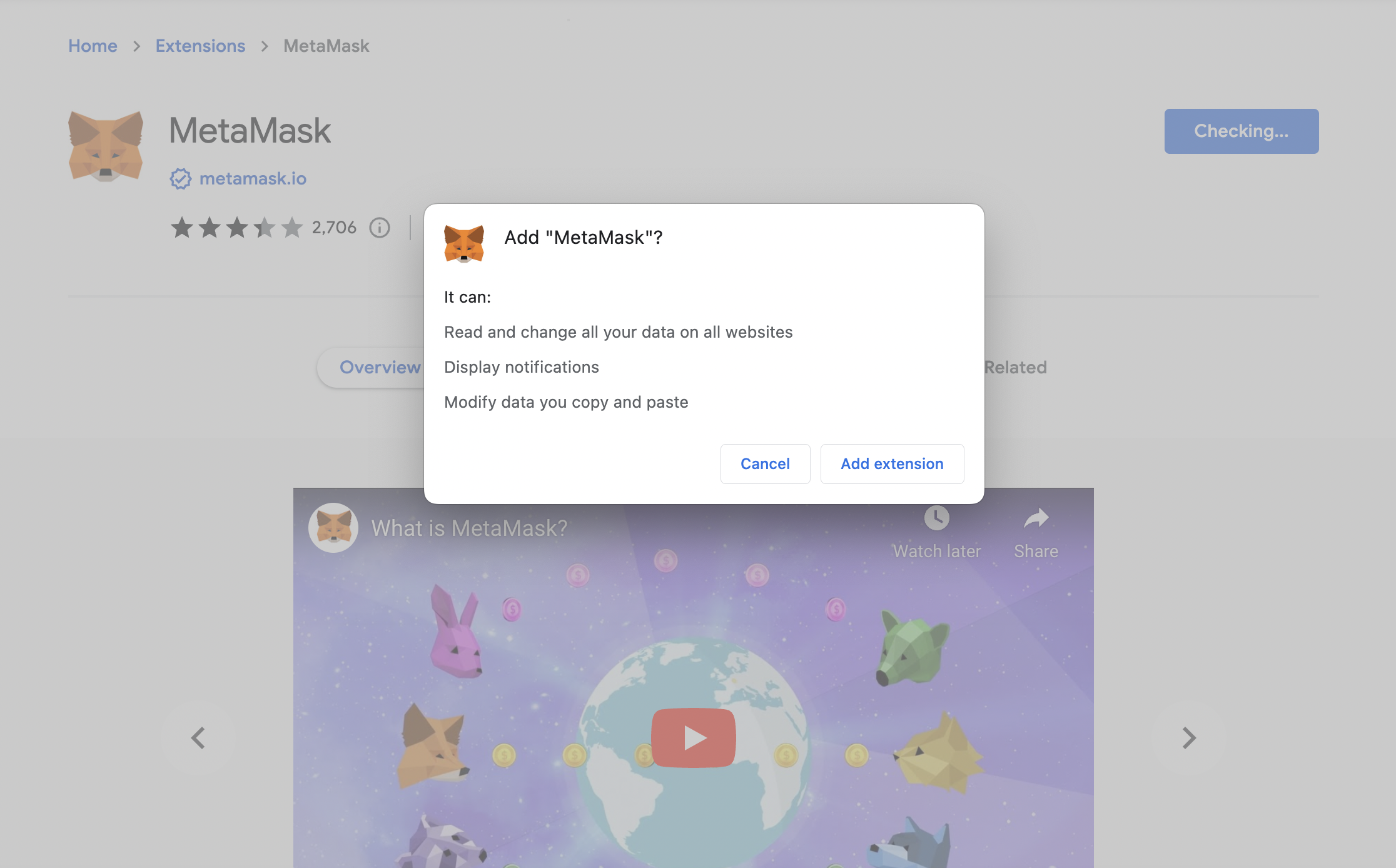
Task: Open the metamask.io website link
Action: click(x=253, y=179)
